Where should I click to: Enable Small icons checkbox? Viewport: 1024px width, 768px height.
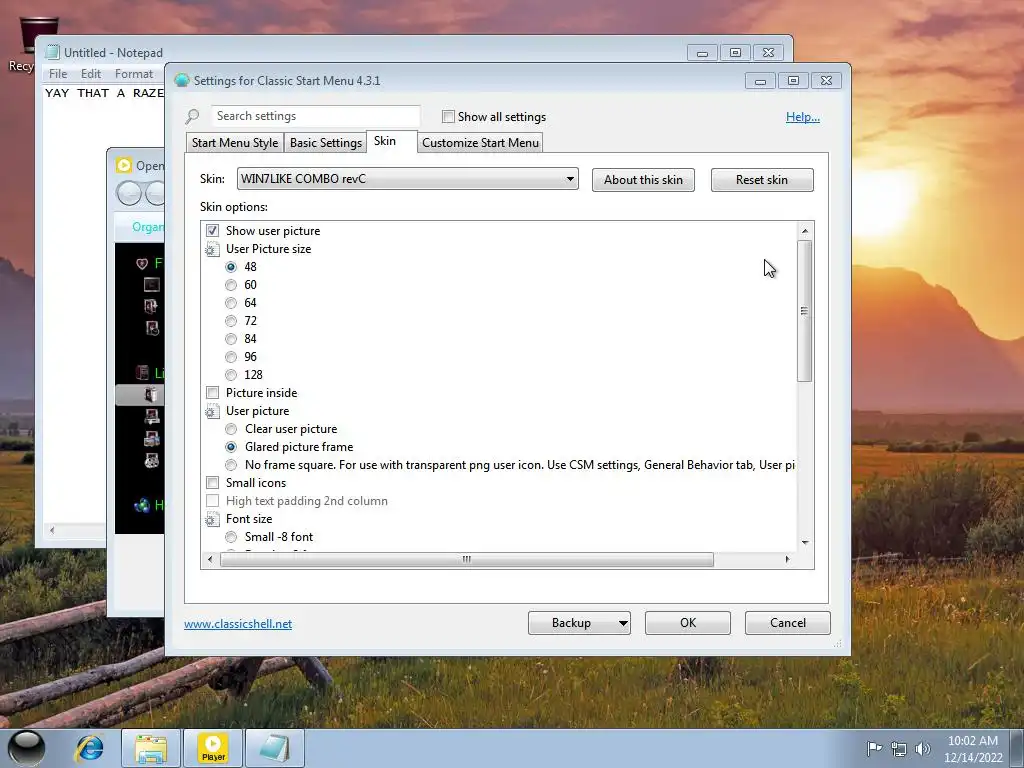click(x=212, y=483)
